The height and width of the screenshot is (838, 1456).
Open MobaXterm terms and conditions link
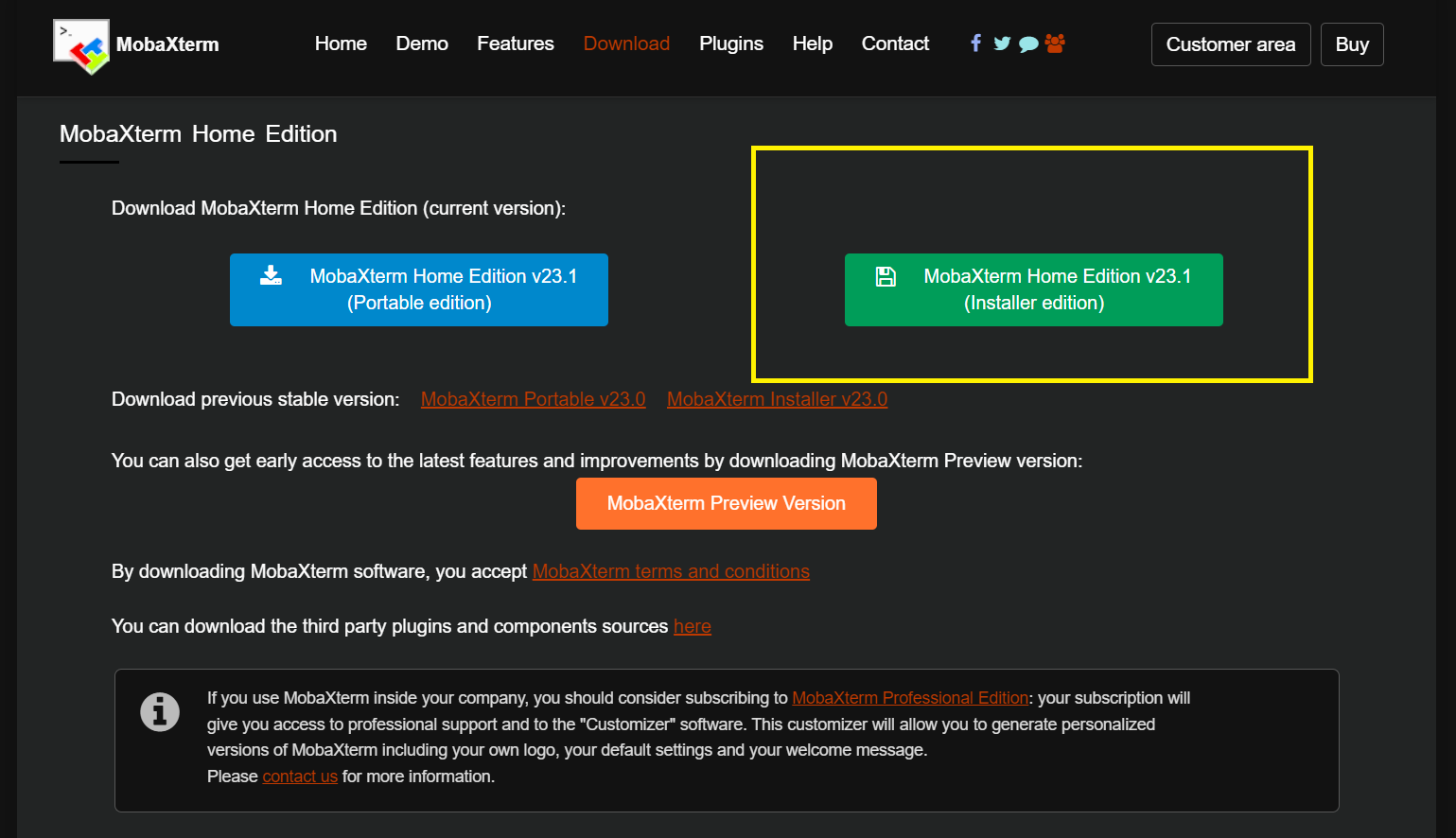point(671,571)
